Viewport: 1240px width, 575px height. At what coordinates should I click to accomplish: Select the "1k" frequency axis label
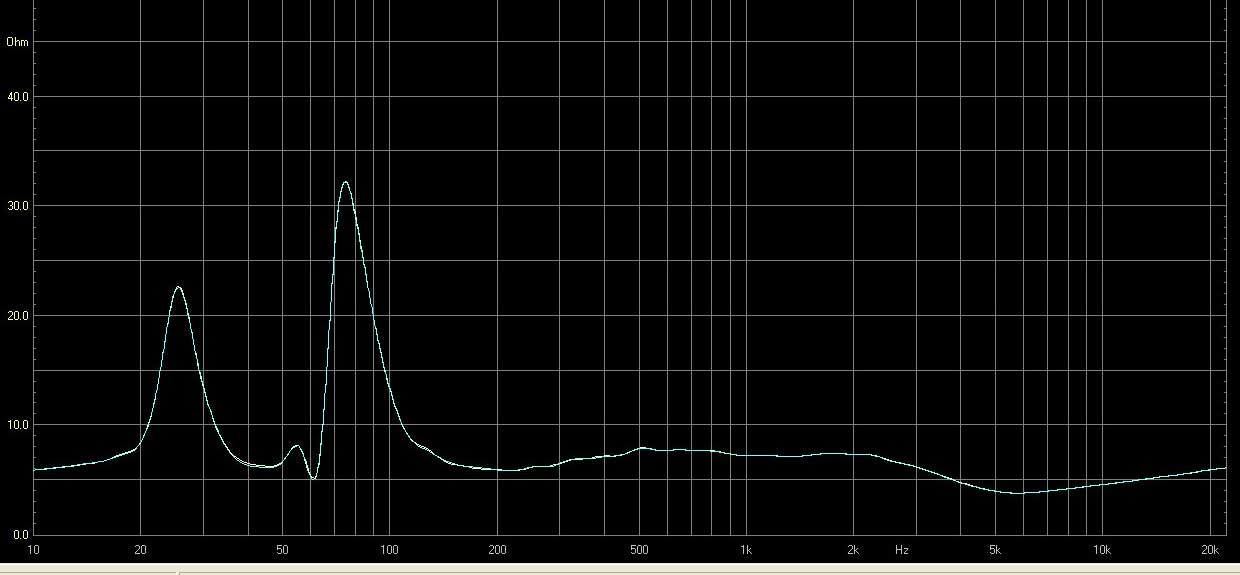coord(746,550)
